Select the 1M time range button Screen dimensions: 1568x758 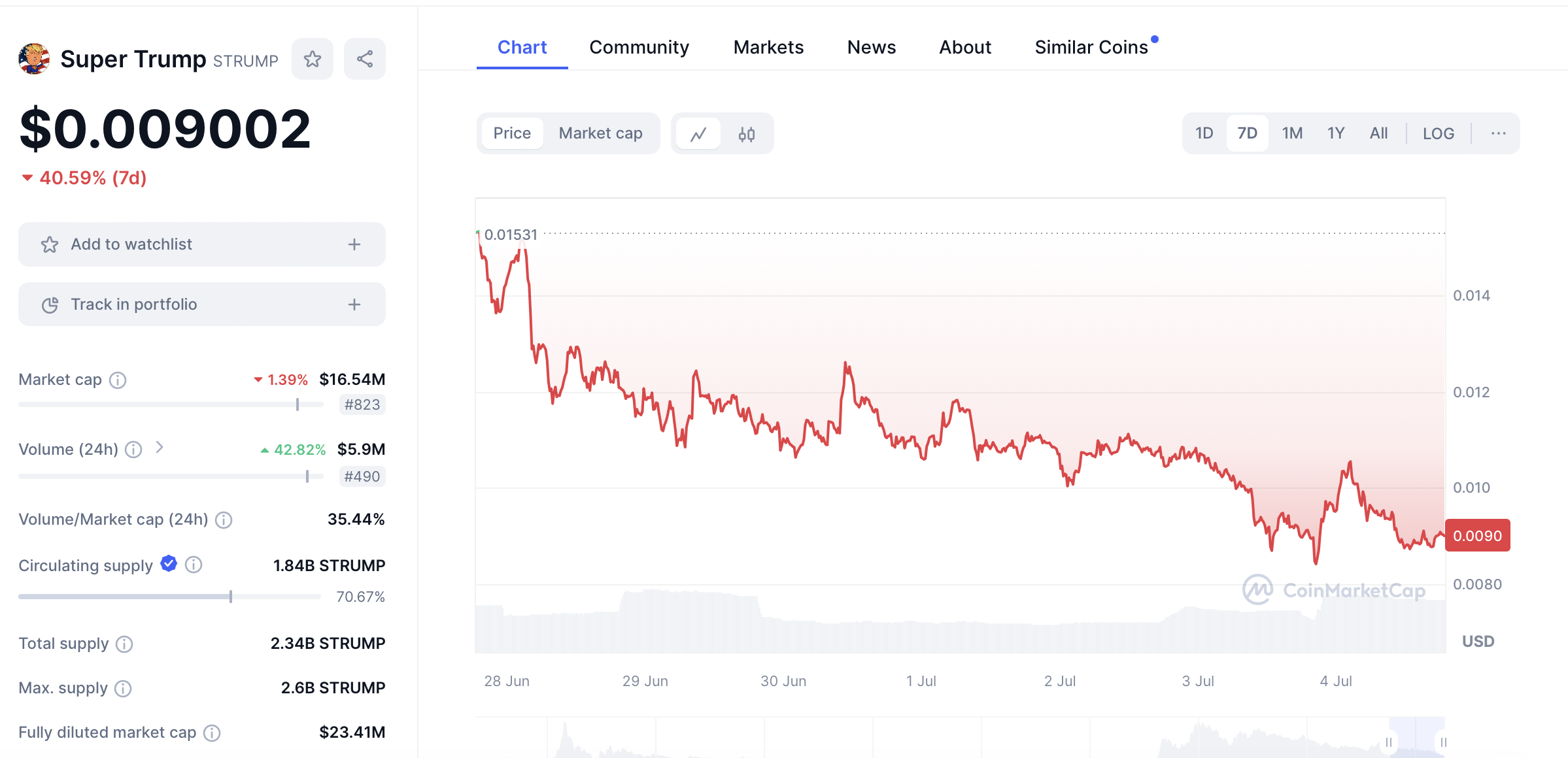1292,133
